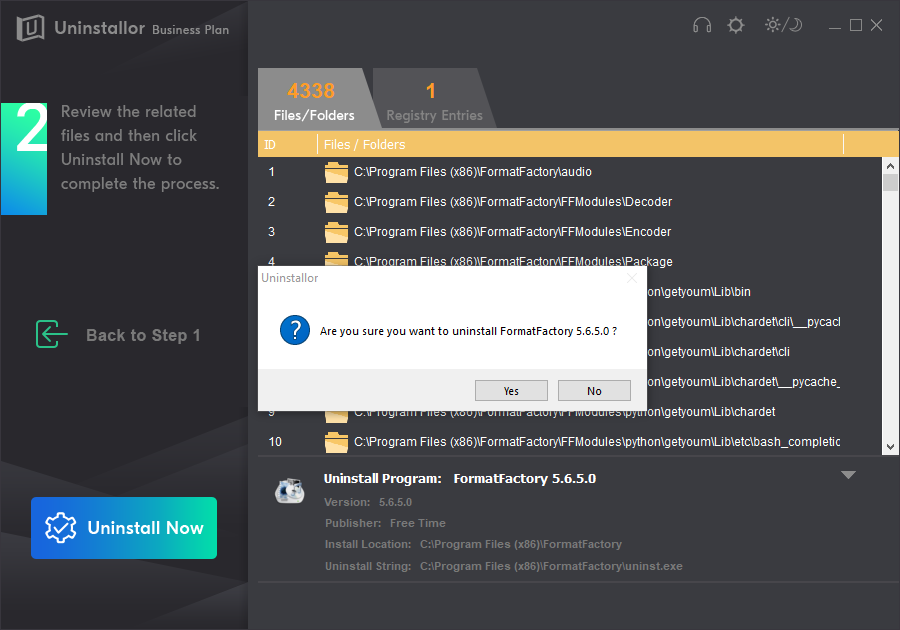Viewport: 900px width, 630px height.
Task: Click the back arrow icon beside Step 1
Action: 52,334
